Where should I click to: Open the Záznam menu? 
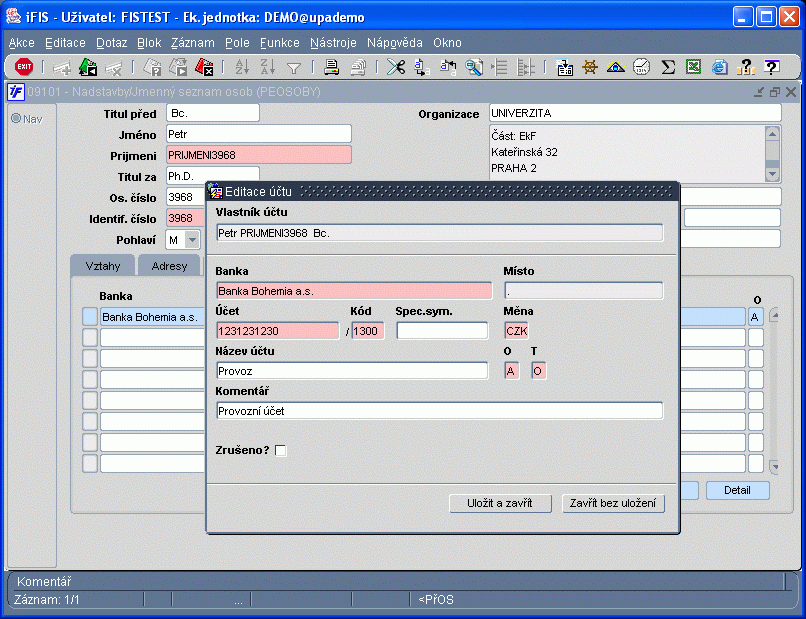coord(193,43)
